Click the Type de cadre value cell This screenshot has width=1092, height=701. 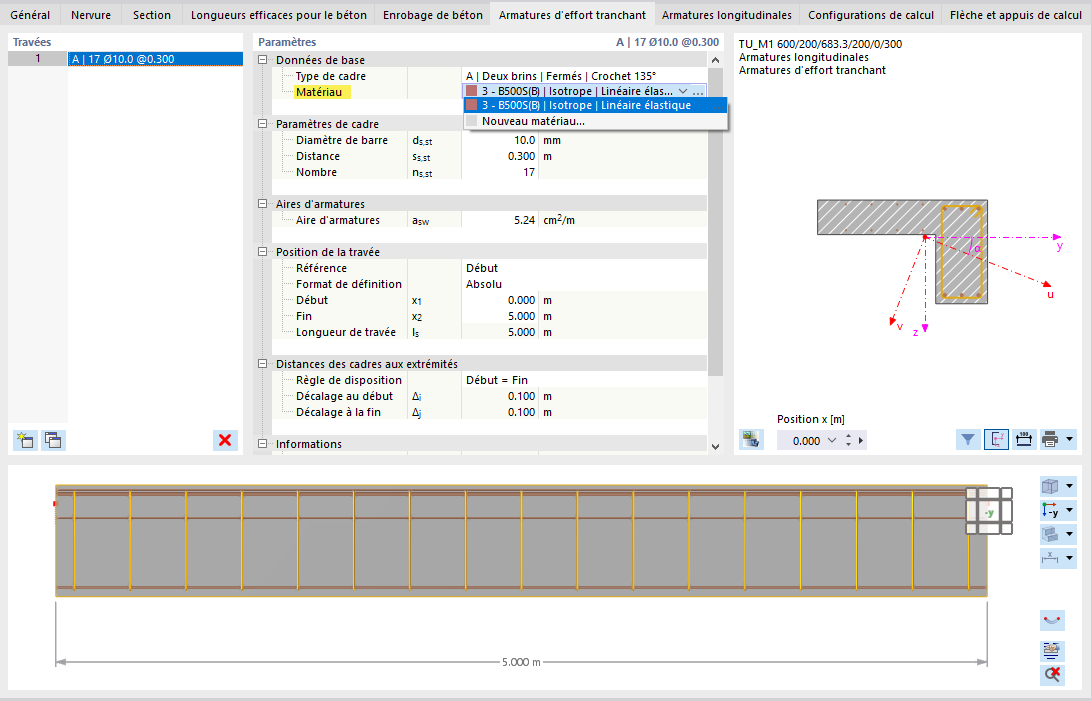[584, 76]
